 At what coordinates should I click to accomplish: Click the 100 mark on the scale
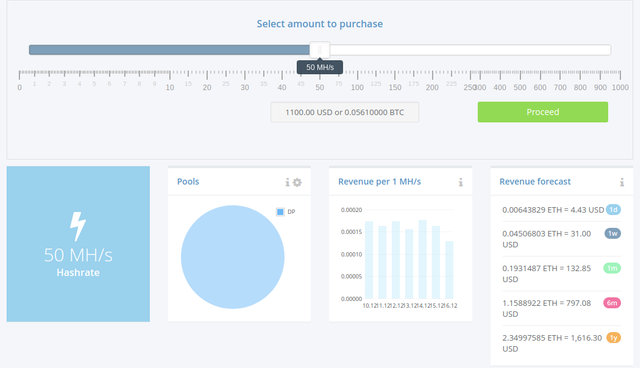(x=357, y=87)
